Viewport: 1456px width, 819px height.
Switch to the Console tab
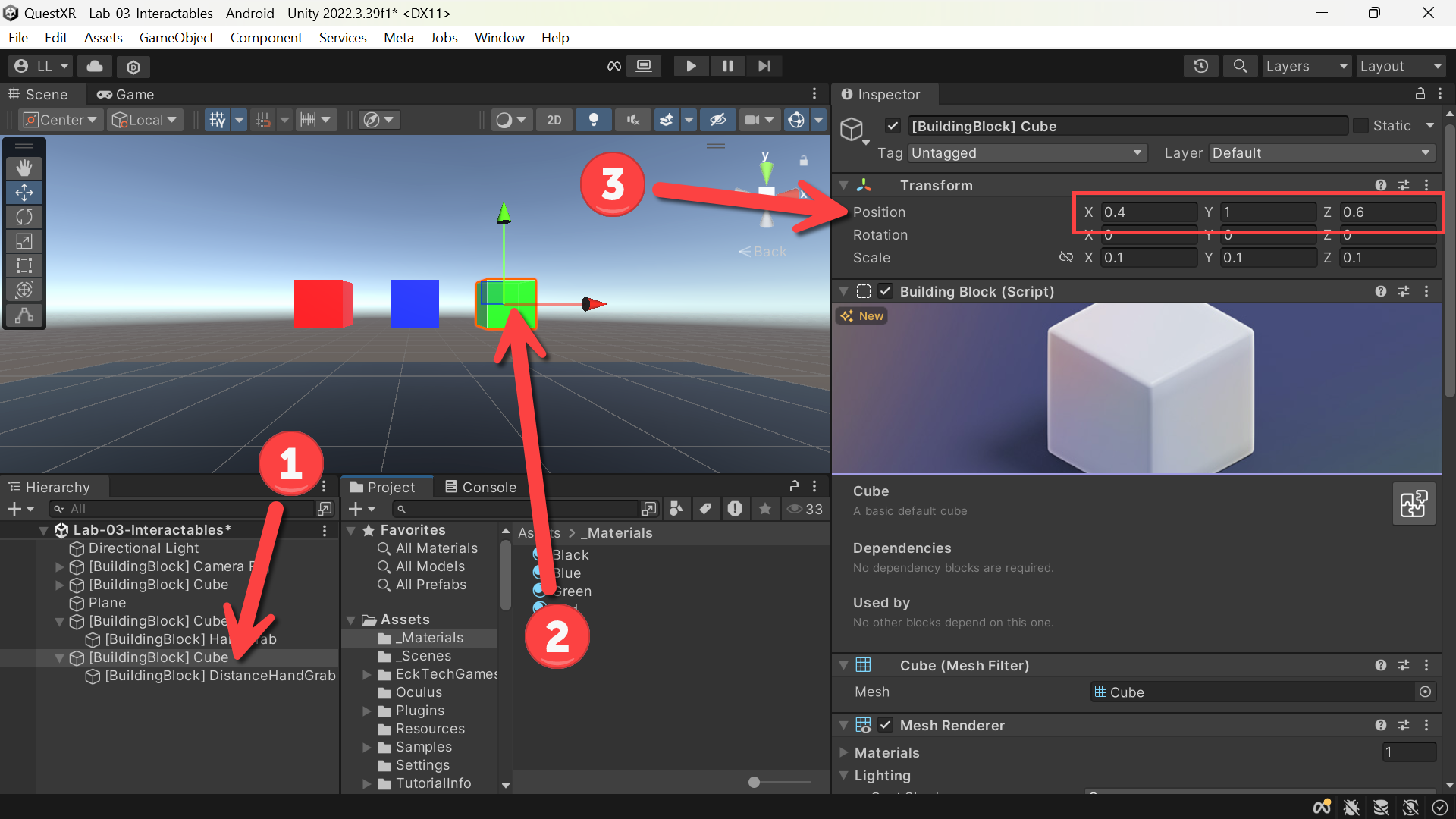(480, 487)
